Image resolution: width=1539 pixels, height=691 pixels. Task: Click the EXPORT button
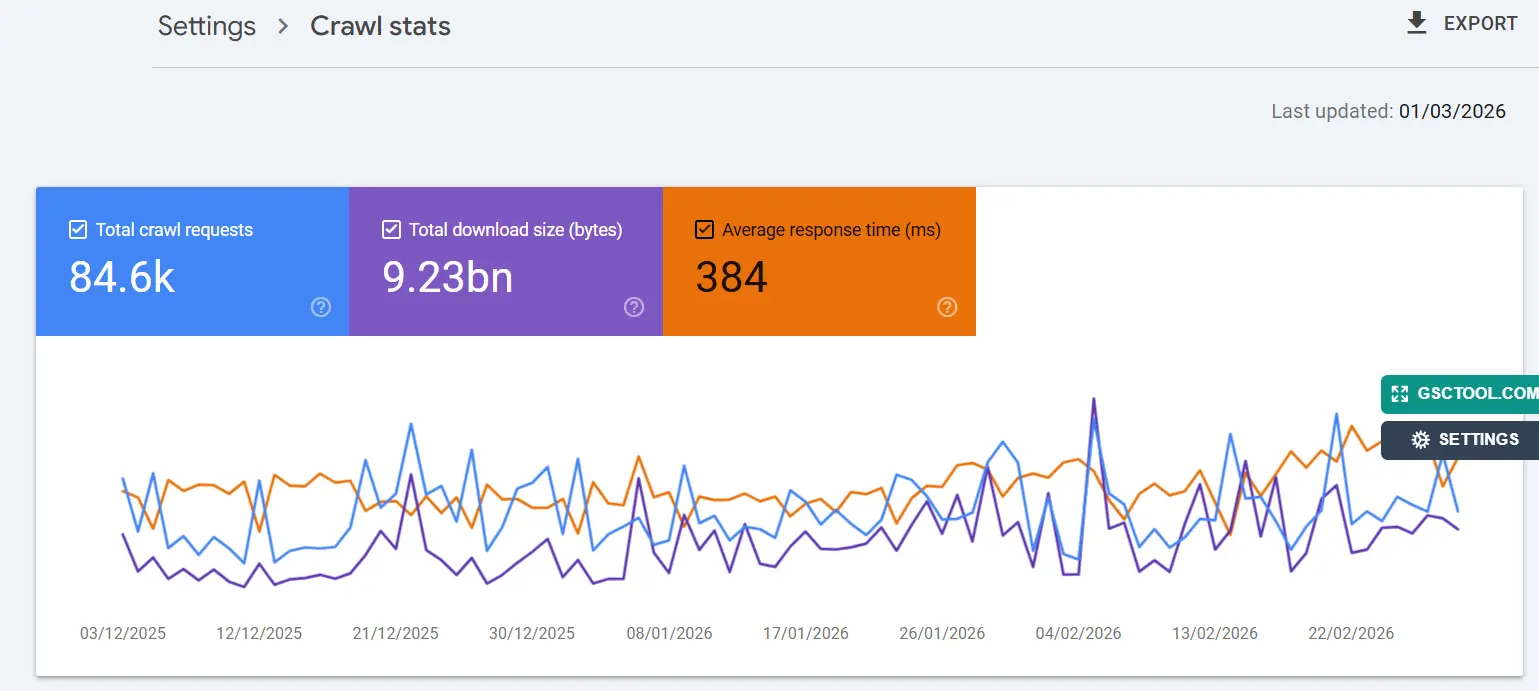pyautogui.click(x=1480, y=22)
